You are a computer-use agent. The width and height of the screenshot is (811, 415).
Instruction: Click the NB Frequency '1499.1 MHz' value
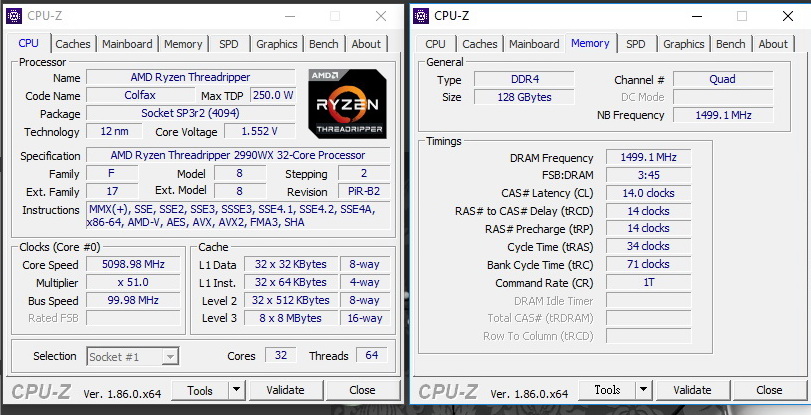click(x=723, y=115)
